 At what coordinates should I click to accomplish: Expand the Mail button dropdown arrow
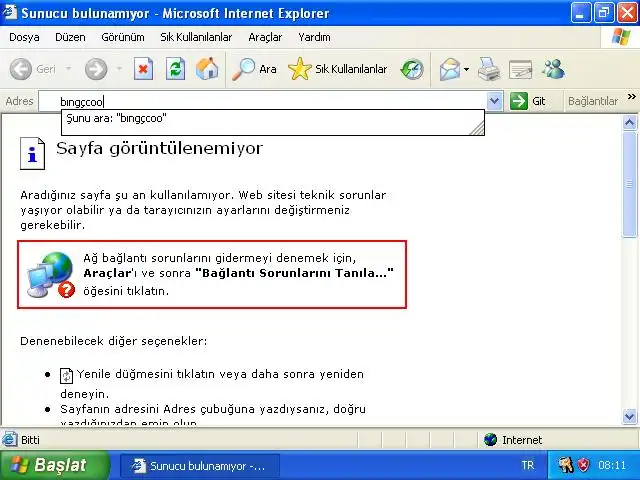tap(466, 69)
